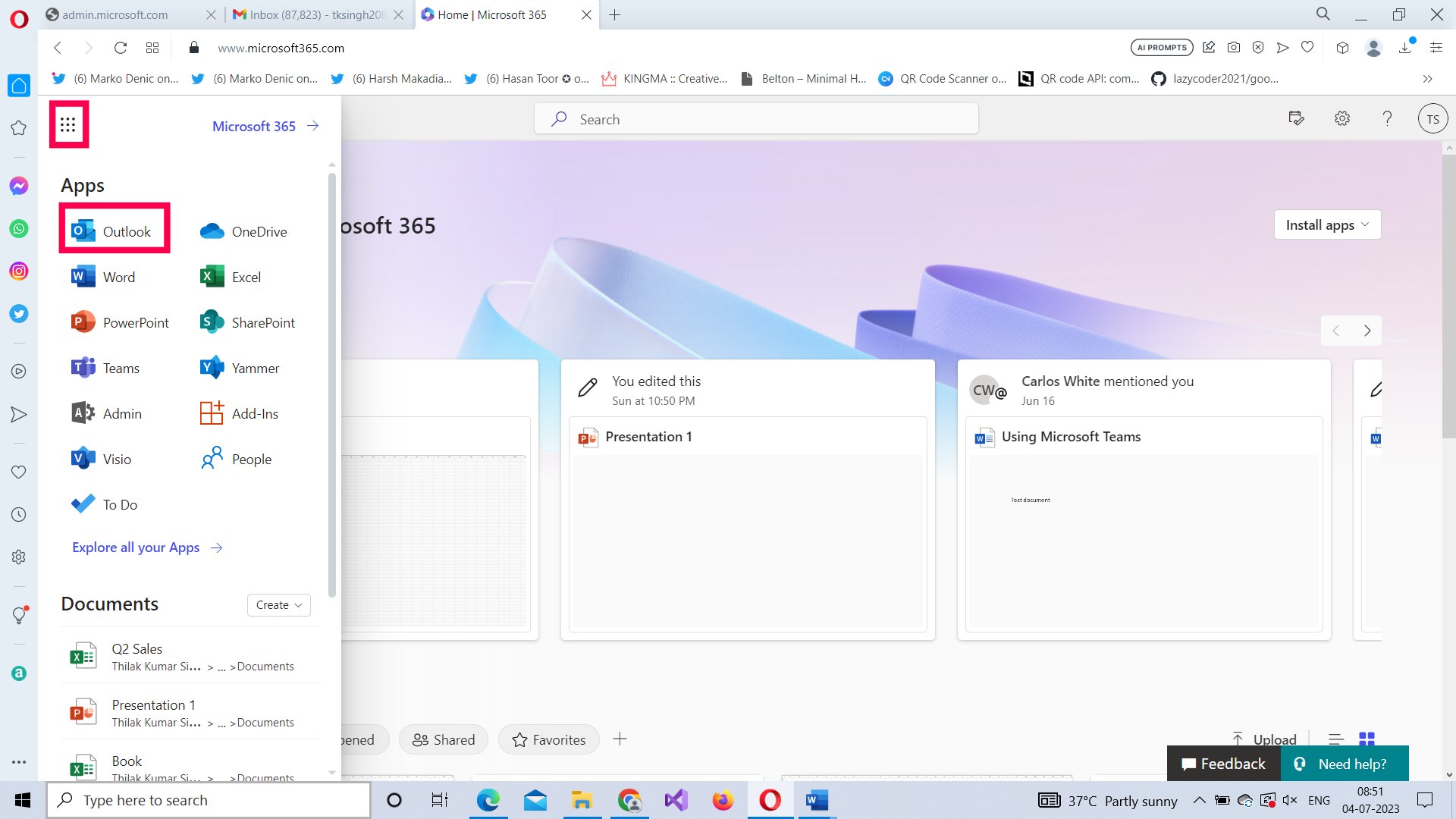Open the Admin app
1456x819 pixels.
click(x=106, y=413)
